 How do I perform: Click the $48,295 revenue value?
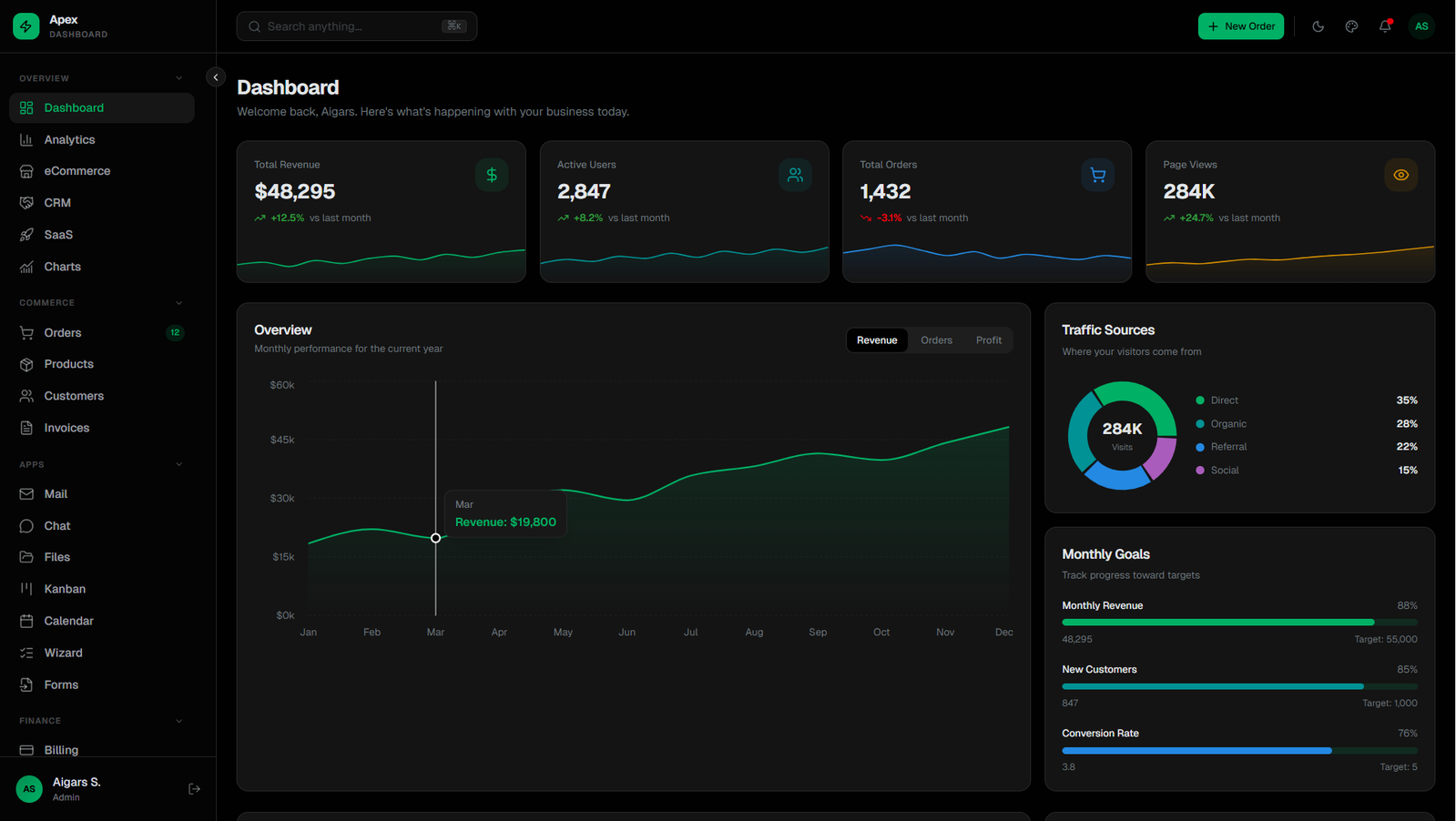coord(295,191)
